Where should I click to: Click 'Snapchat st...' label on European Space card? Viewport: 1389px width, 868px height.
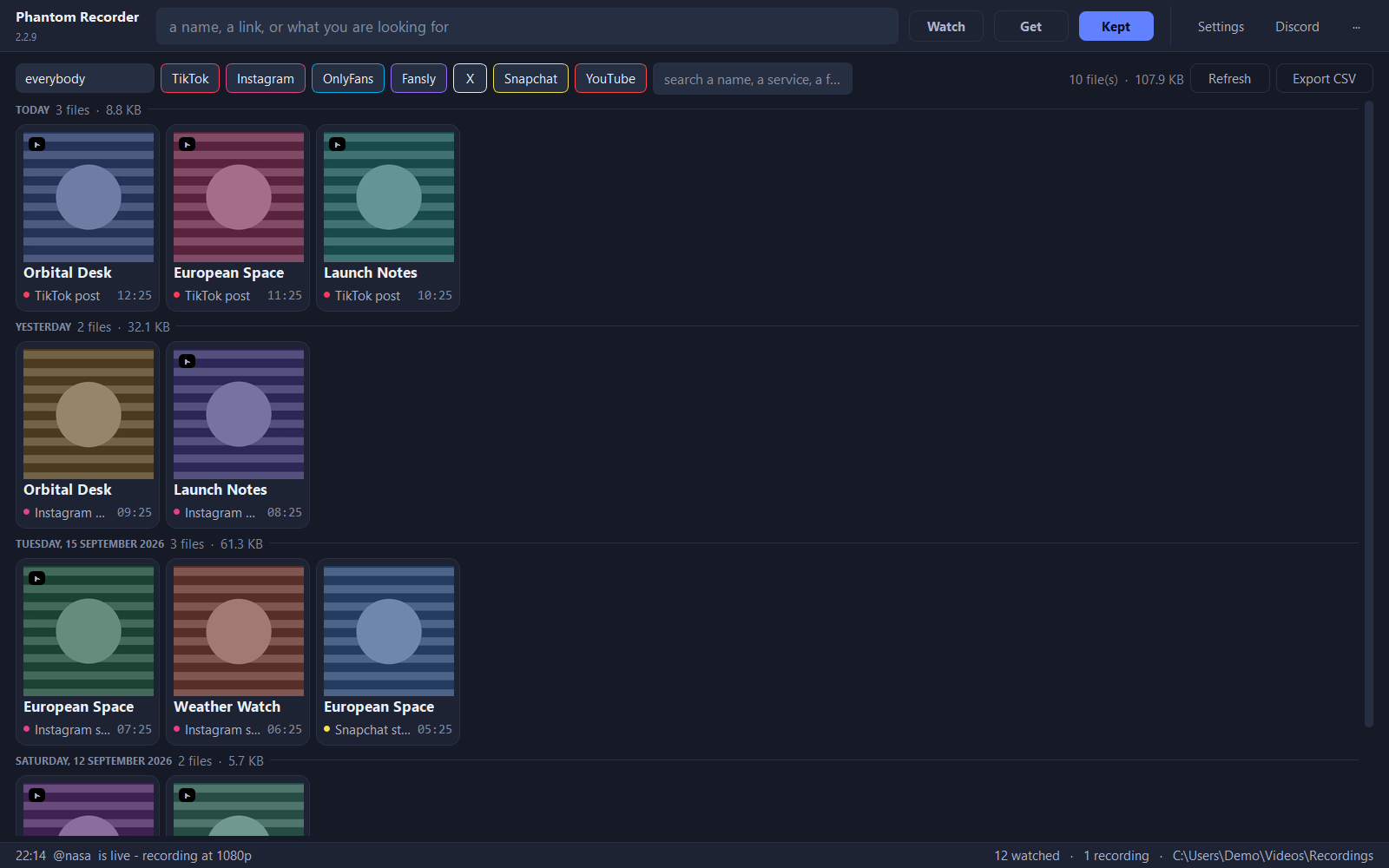[372, 730]
